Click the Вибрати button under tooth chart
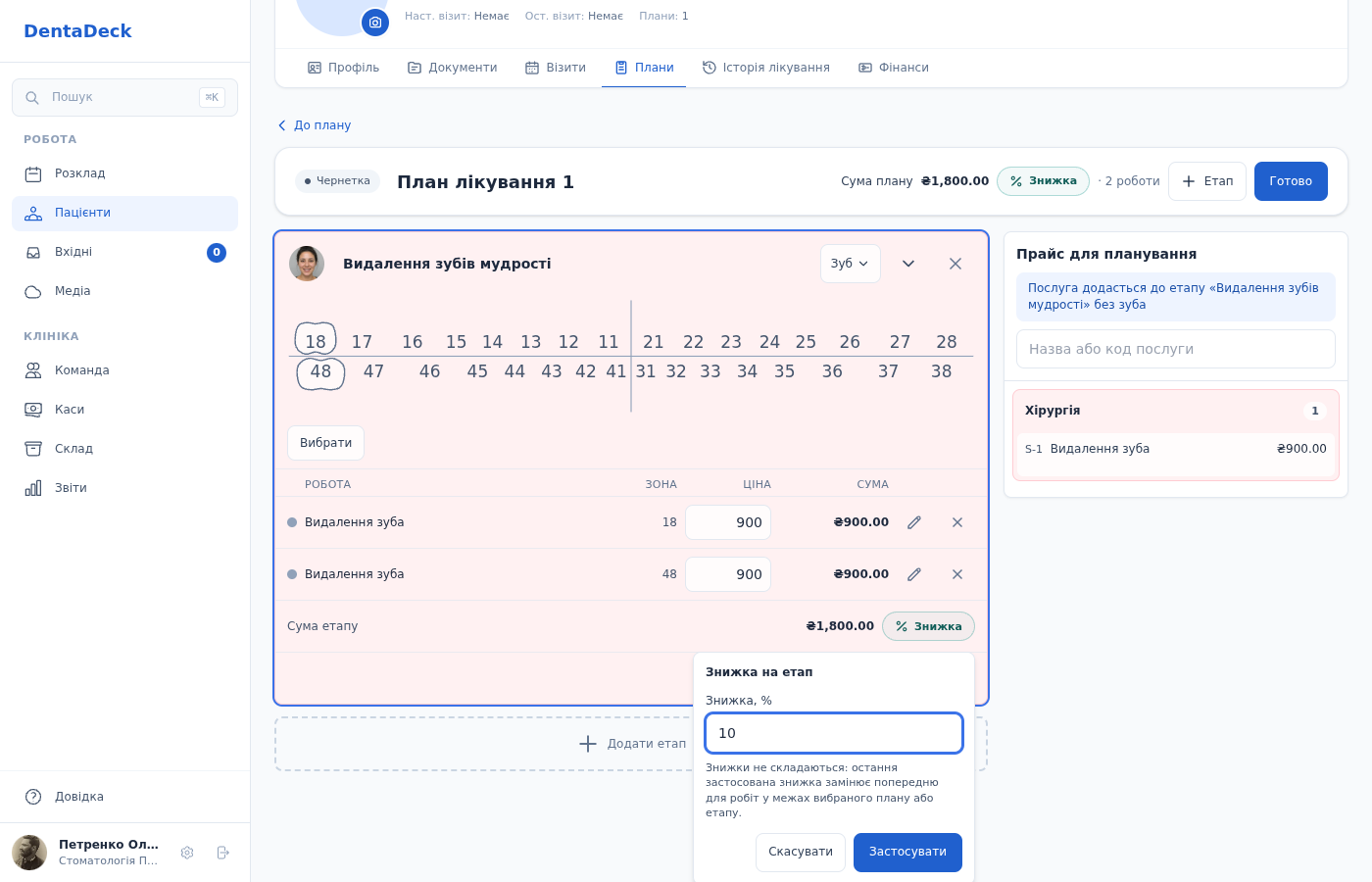1372x882 pixels. [x=325, y=443]
